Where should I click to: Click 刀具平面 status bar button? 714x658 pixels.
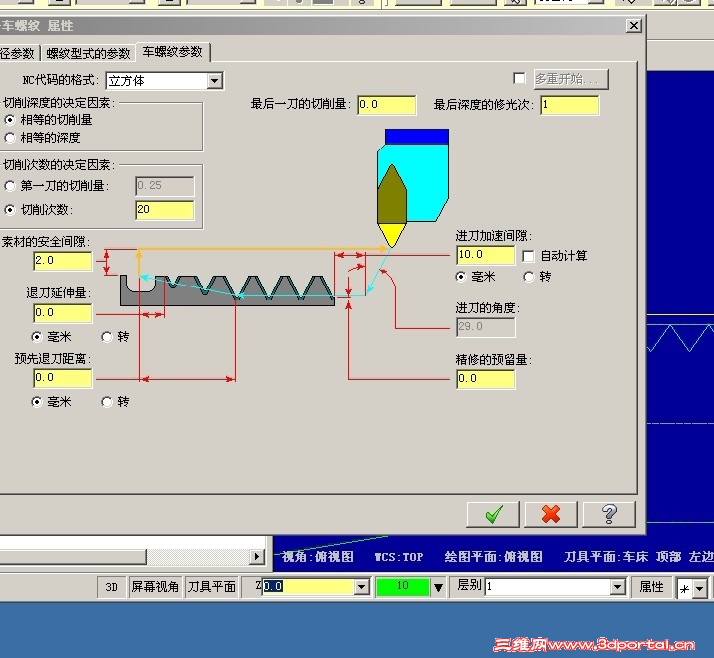pyautogui.click(x=212, y=587)
